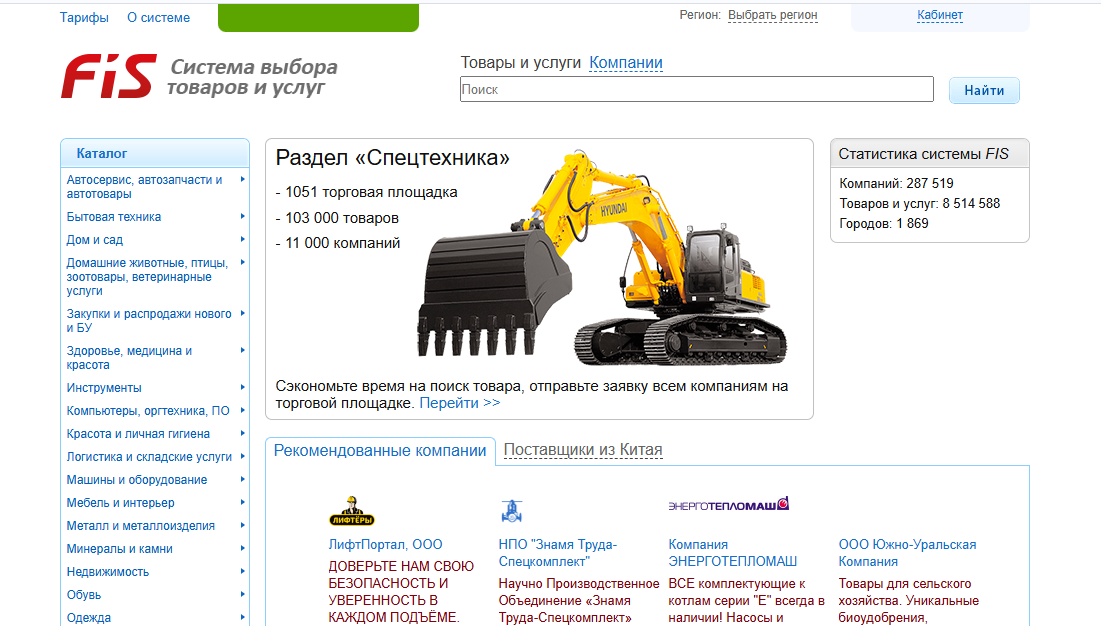Click the green button in top bar
This screenshot has height=626, width=1101.
click(318, 18)
